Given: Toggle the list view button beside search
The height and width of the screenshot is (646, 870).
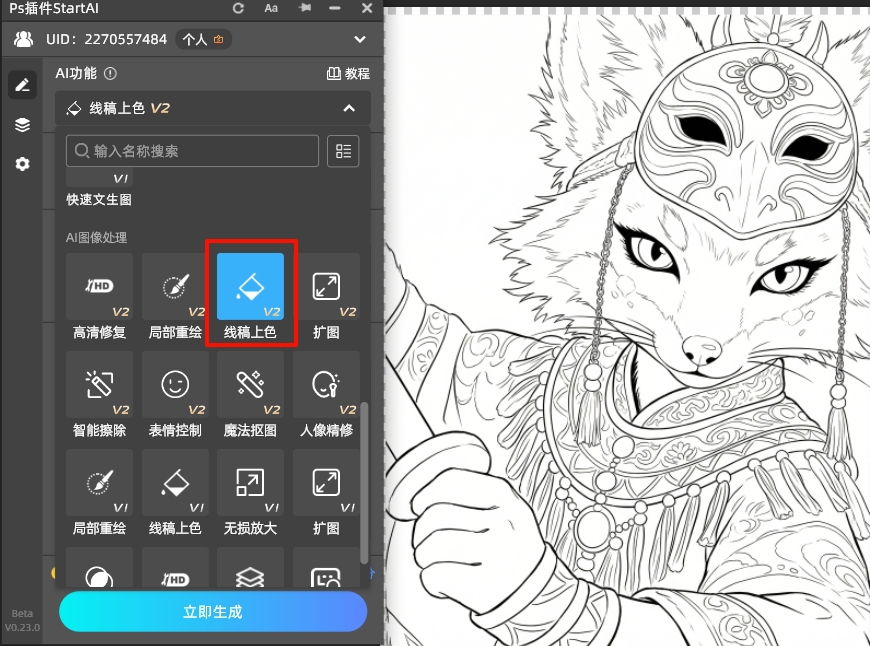Looking at the screenshot, I should [x=343, y=151].
